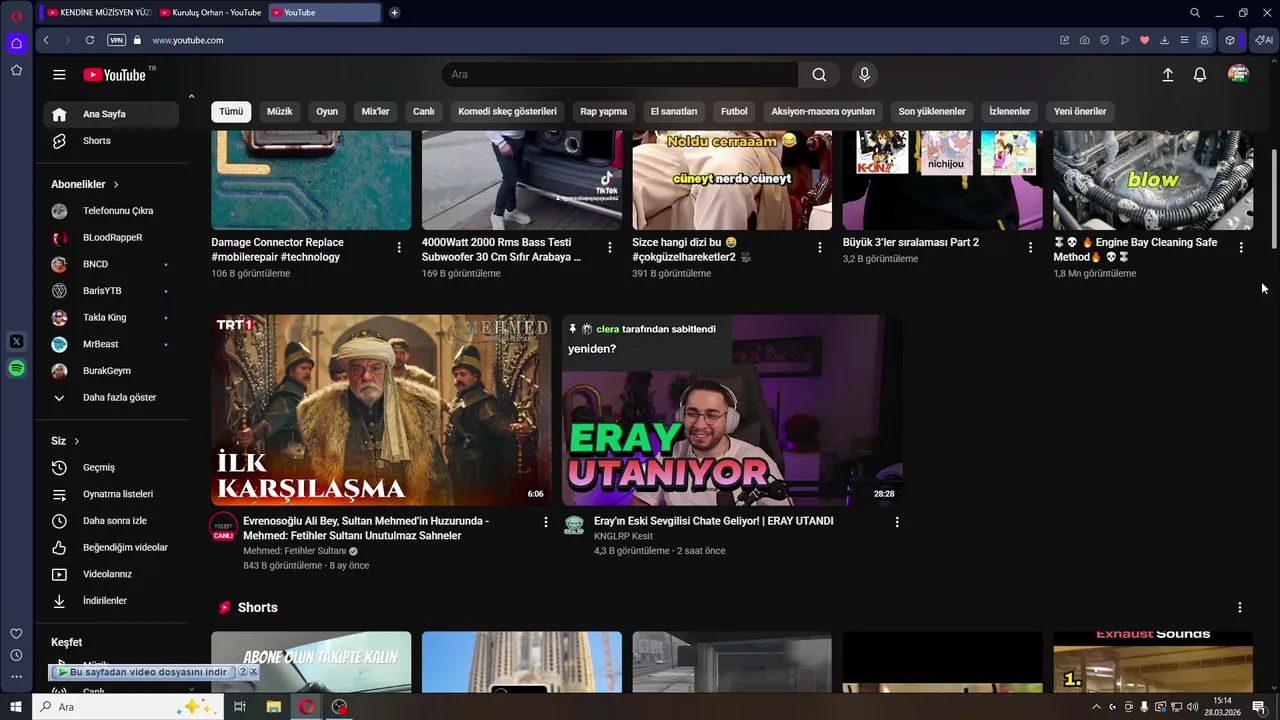Select the Tümü filter chip

[231, 111]
